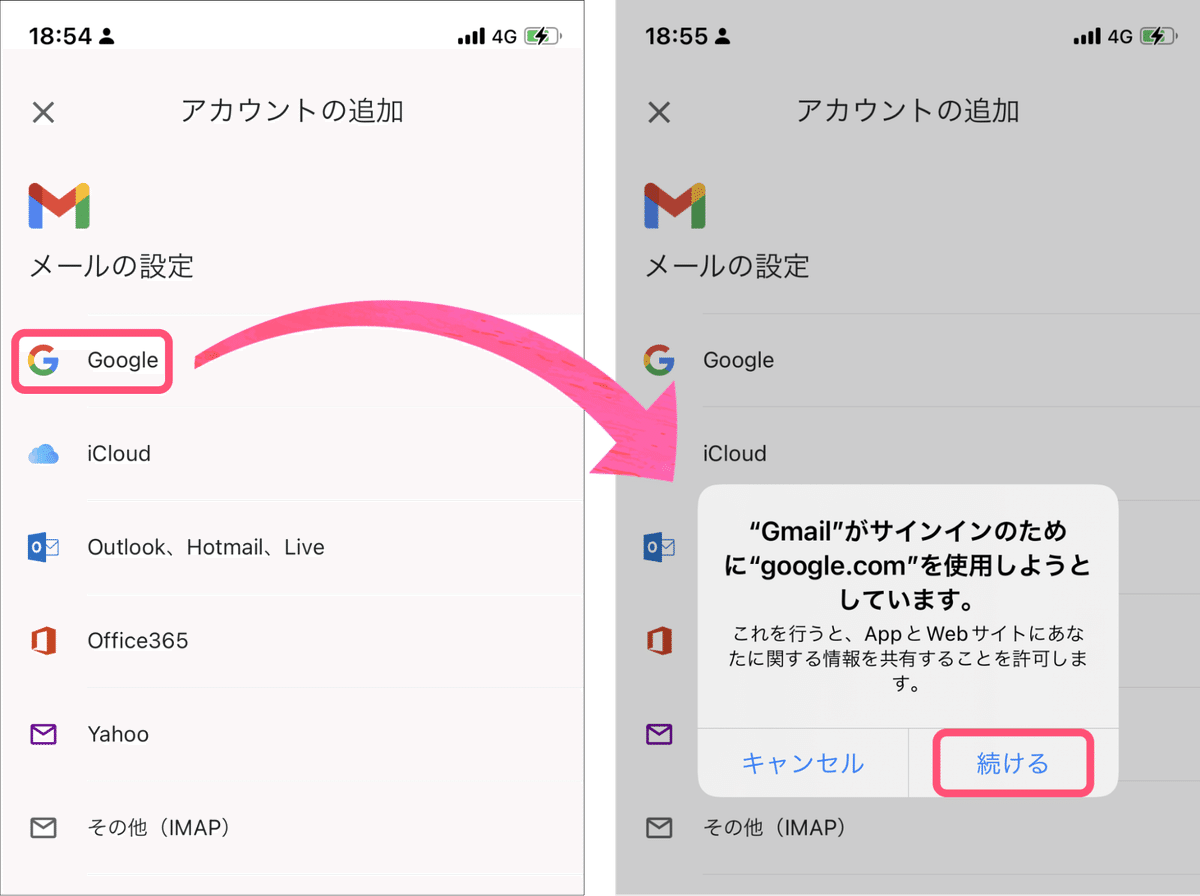Screen dimensions: 1200x896
Task: Tap 18:54 time in left status bar
Action: click(60, 37)
